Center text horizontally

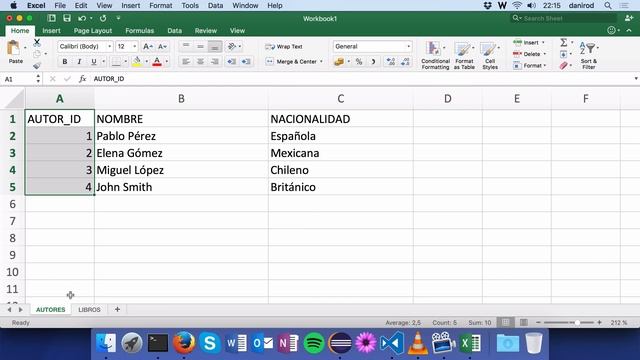coord(200,62)
